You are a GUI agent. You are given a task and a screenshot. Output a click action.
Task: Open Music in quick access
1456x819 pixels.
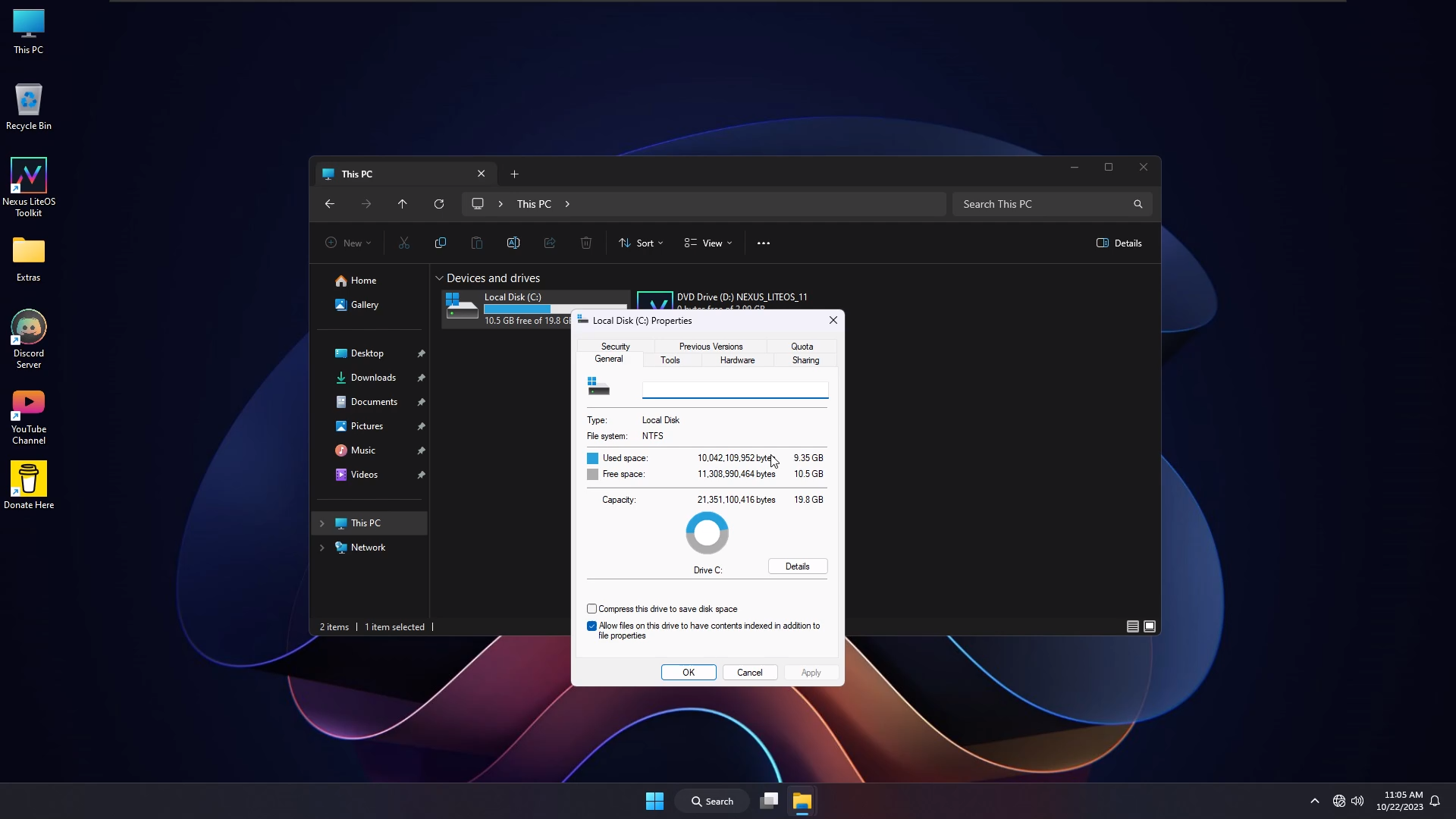363,450
